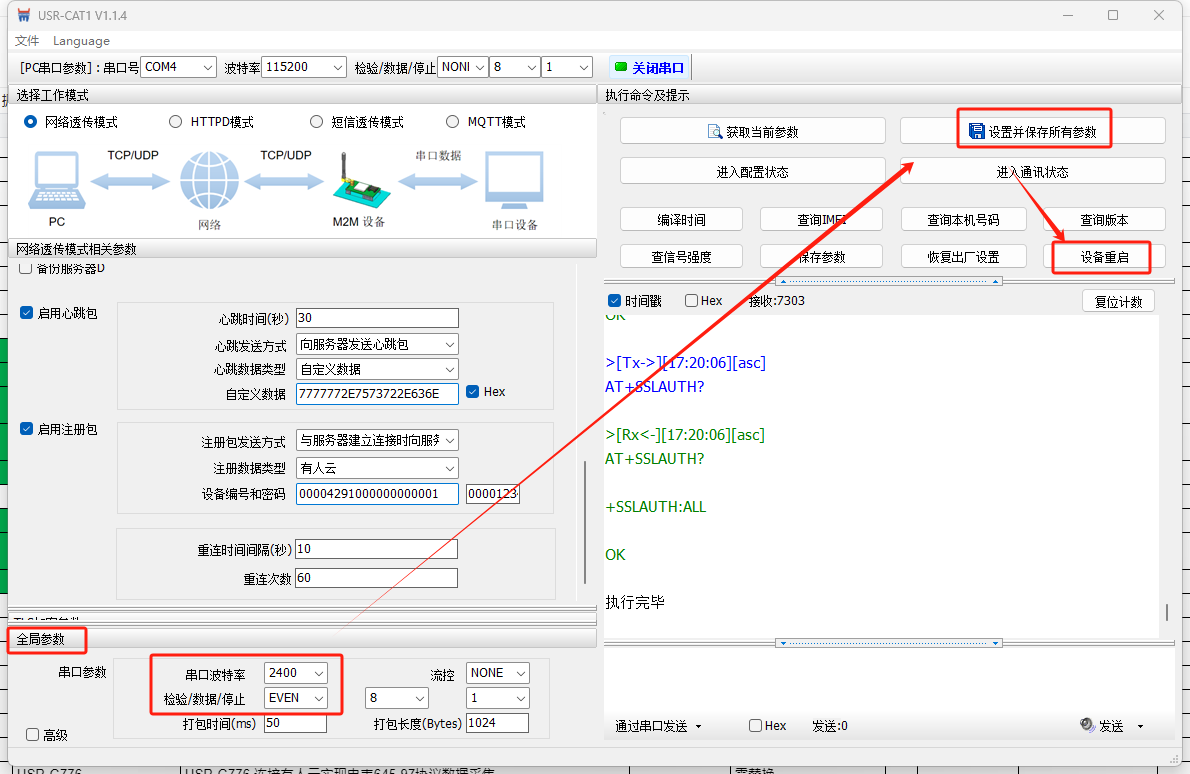The width and height of the screenshot is (1190, 774).
Task: Click the green indicator on 关闭串口
Action: coord(621,67)
